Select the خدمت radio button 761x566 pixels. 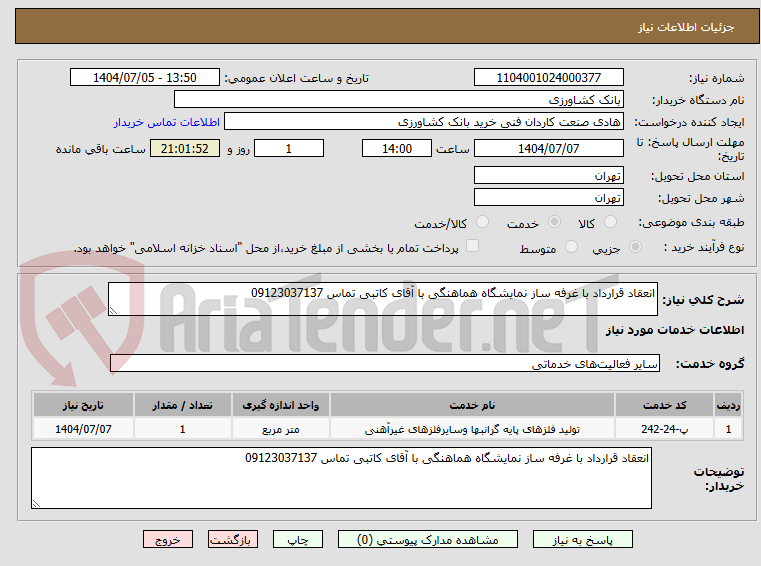(x=554, y=222)
